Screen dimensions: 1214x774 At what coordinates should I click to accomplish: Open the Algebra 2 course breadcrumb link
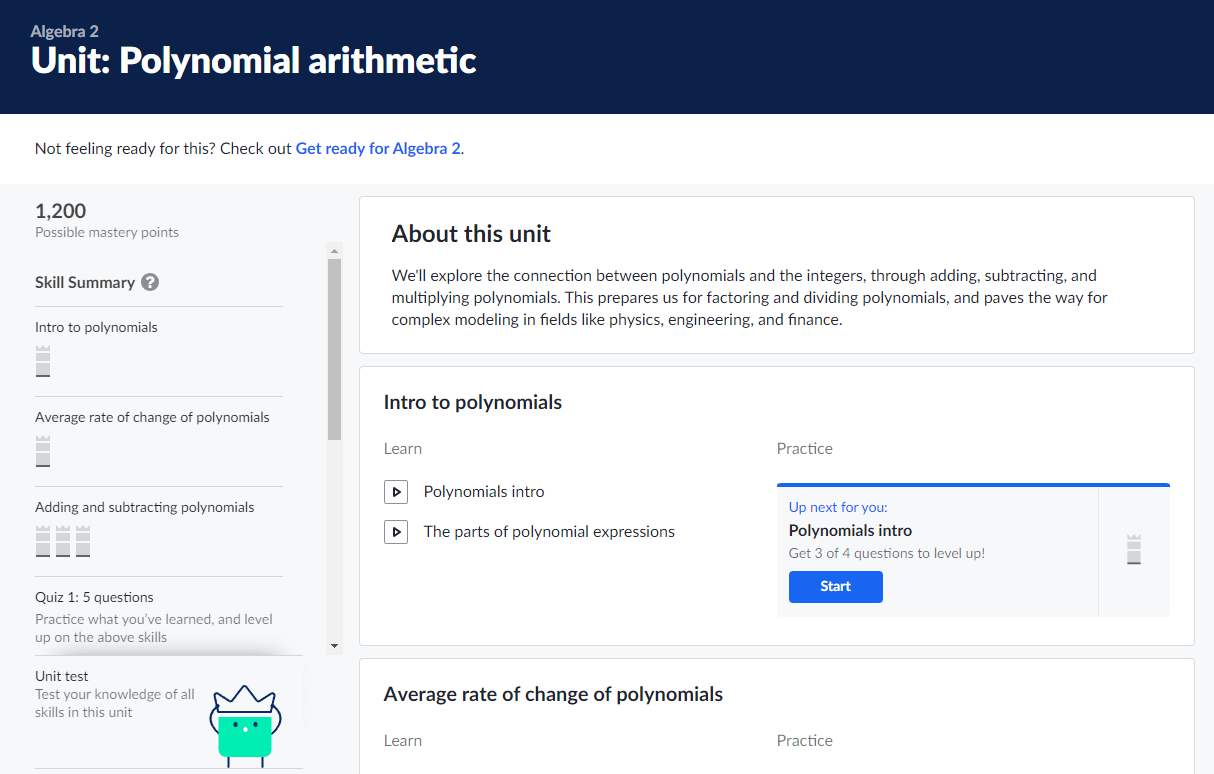coord(64,31)
